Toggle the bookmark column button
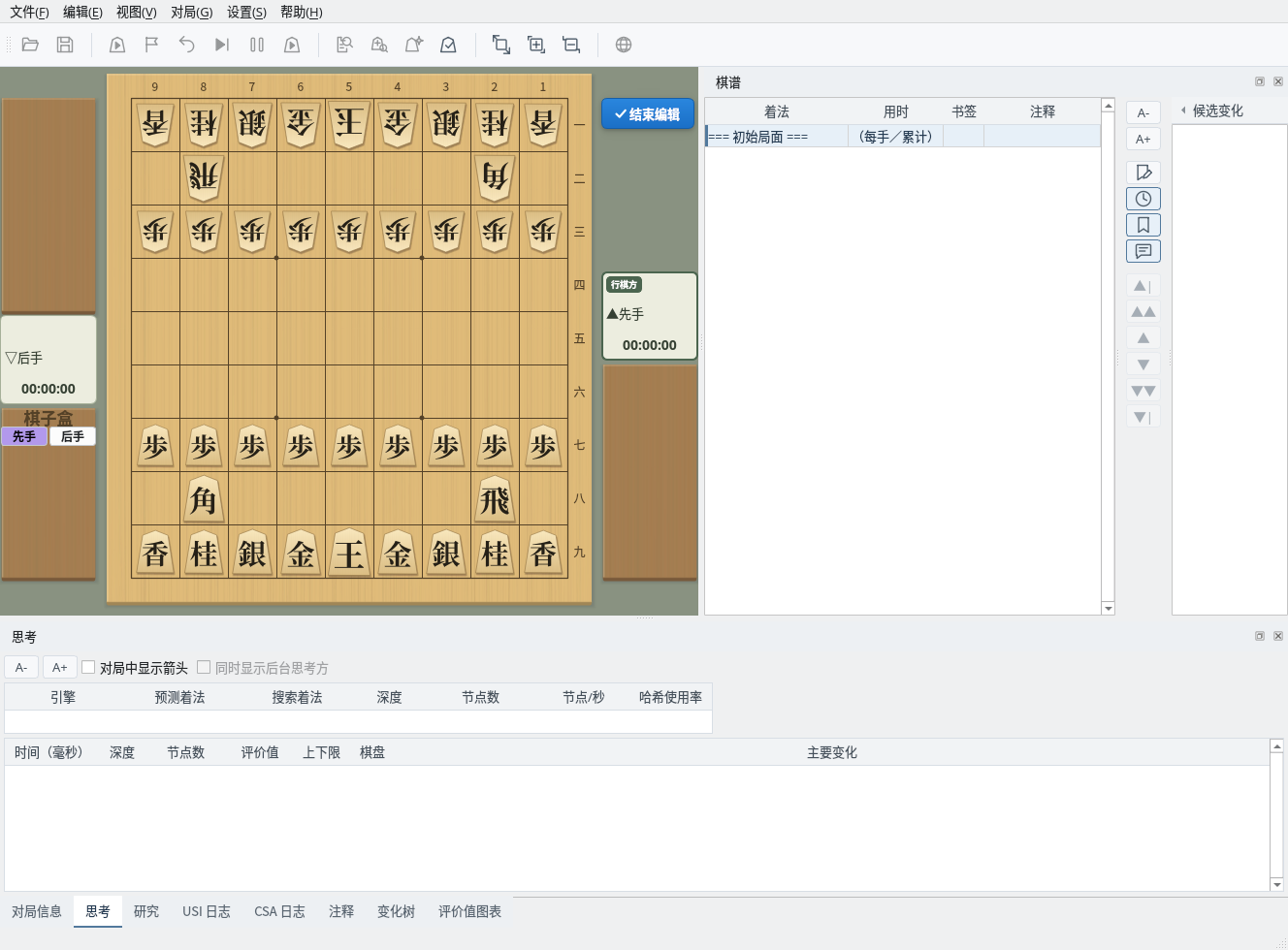 click(x=1143, y=225)
